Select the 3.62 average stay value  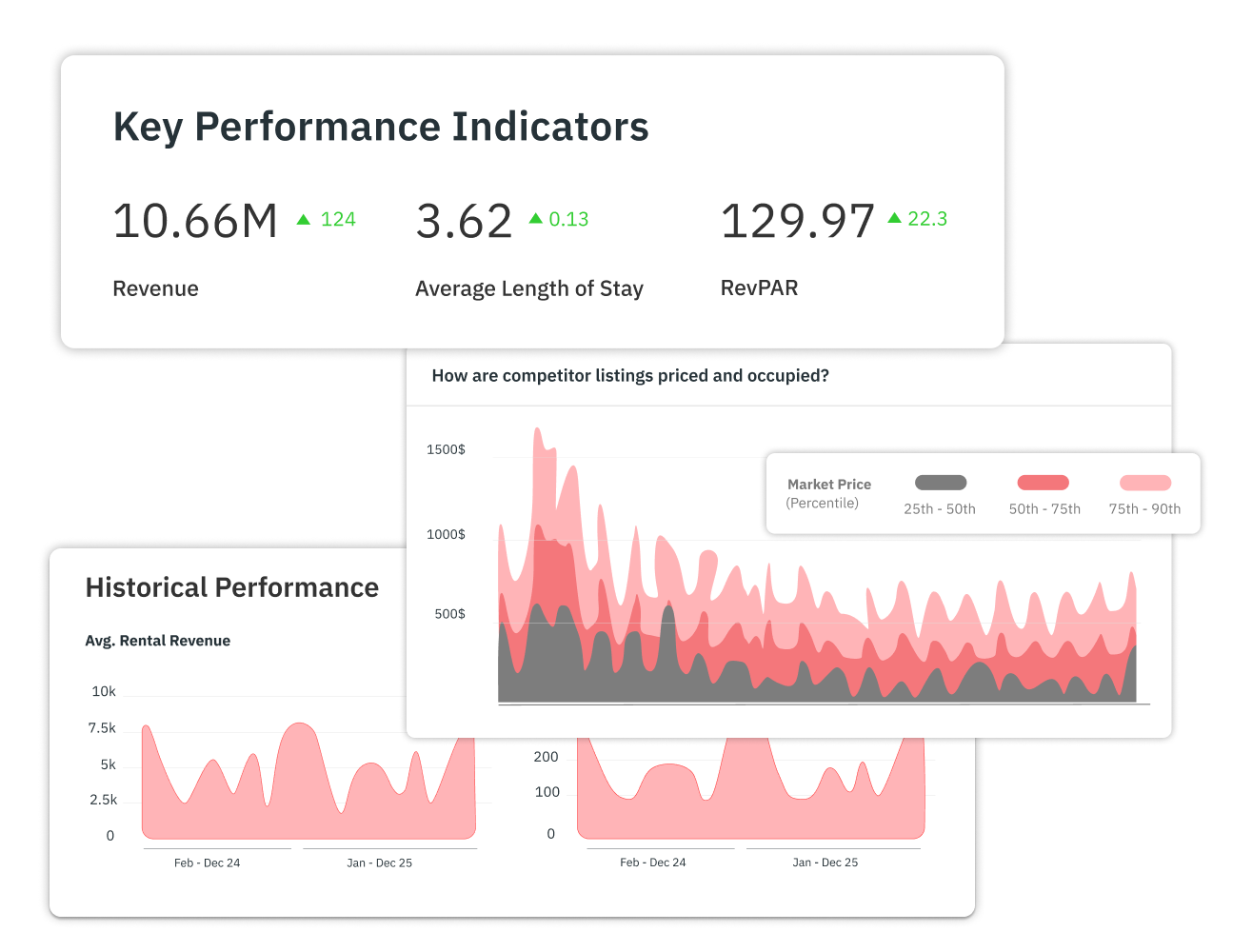[x=465, y=221]
